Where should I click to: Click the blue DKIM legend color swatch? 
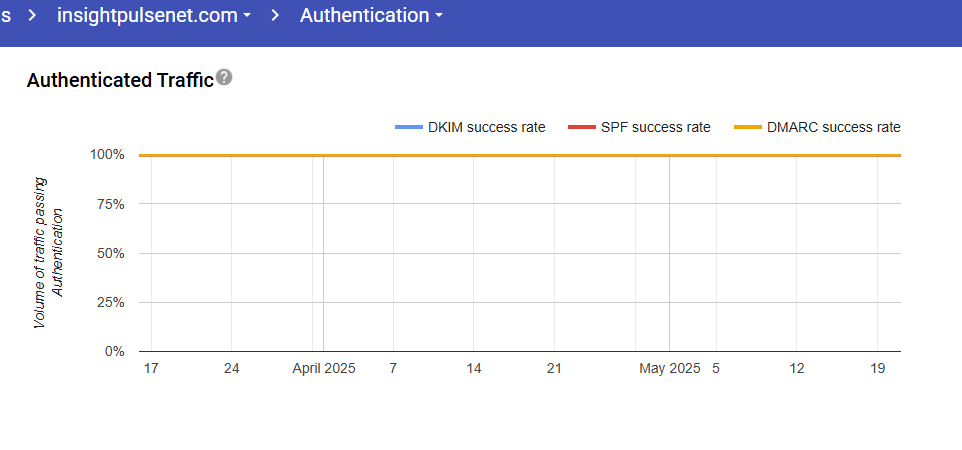point(408,127)
